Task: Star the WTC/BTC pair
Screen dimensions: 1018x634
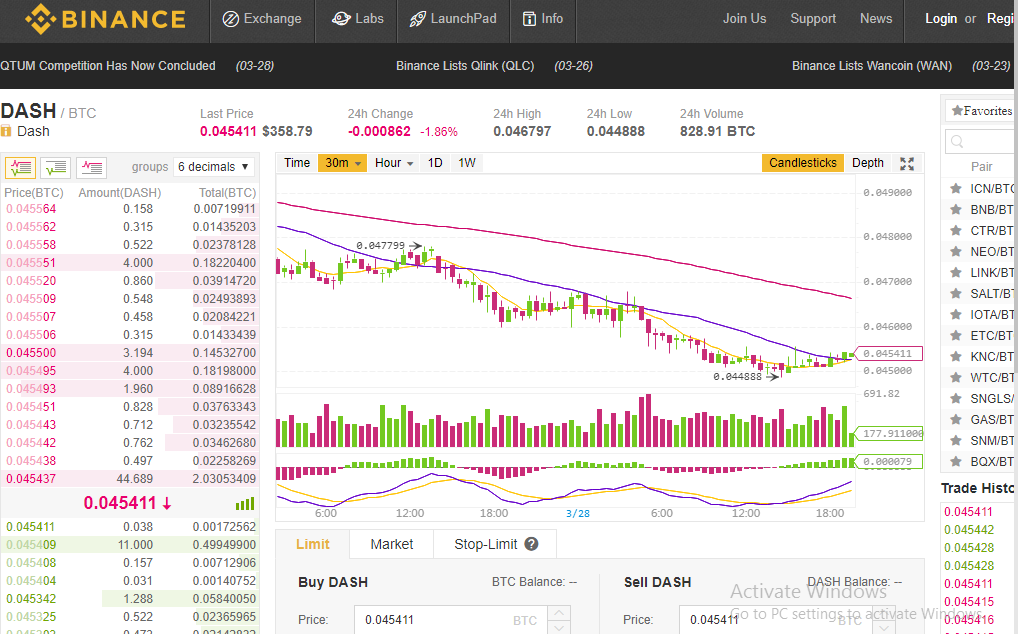Action: [x=956, y=378]
